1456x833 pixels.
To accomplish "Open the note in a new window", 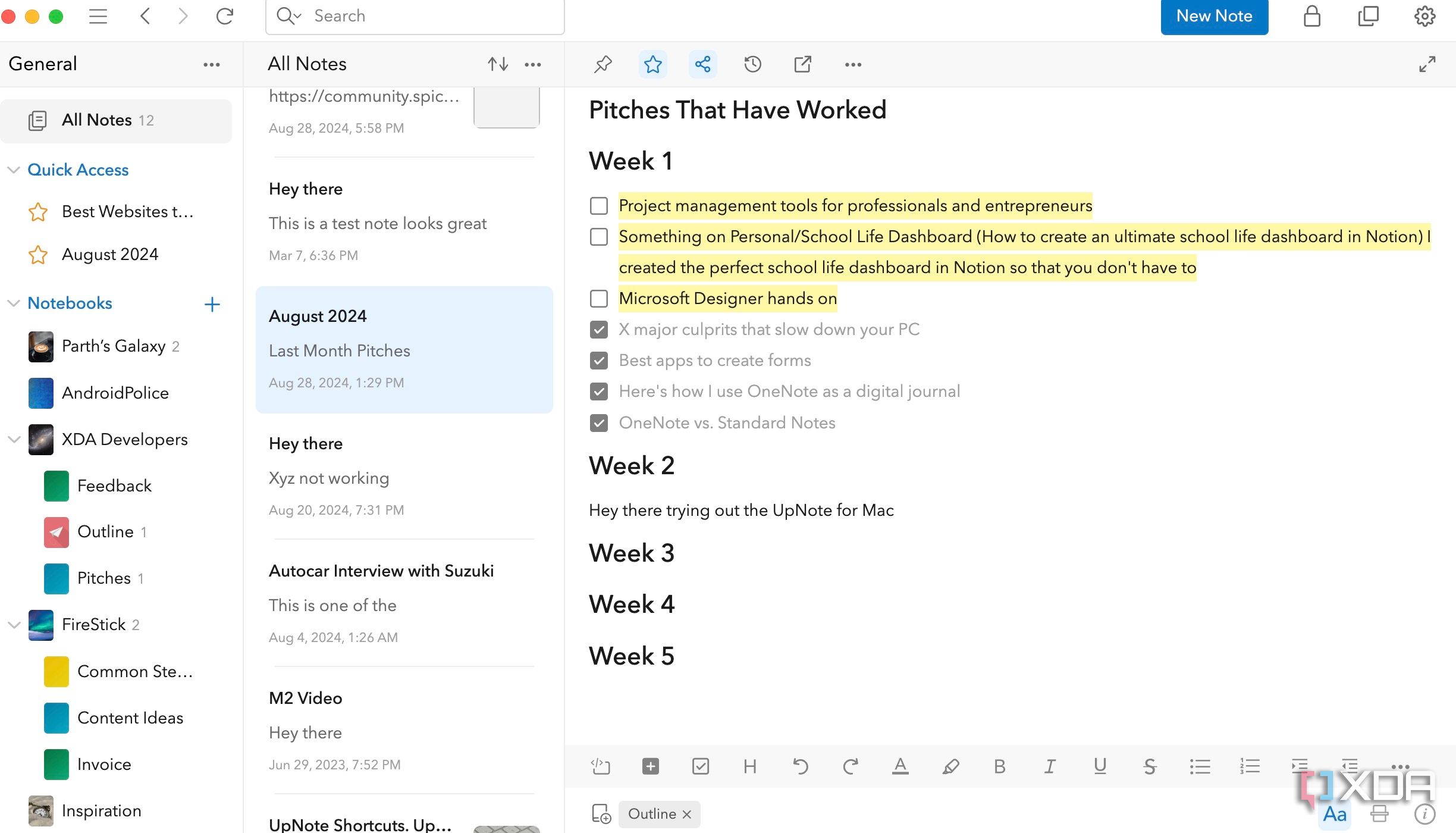I will click(802, 64).
